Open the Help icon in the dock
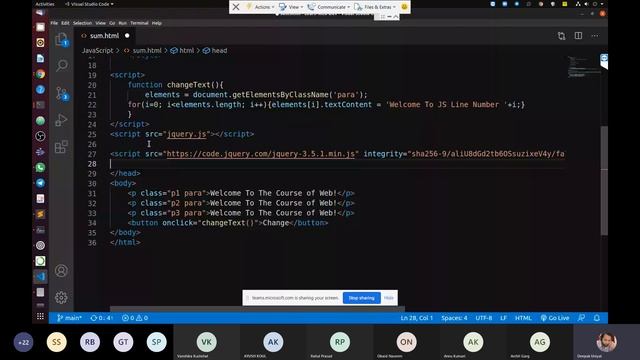Image resolution: width=640 pixels, height=360 pixels. tap(40, 89)
